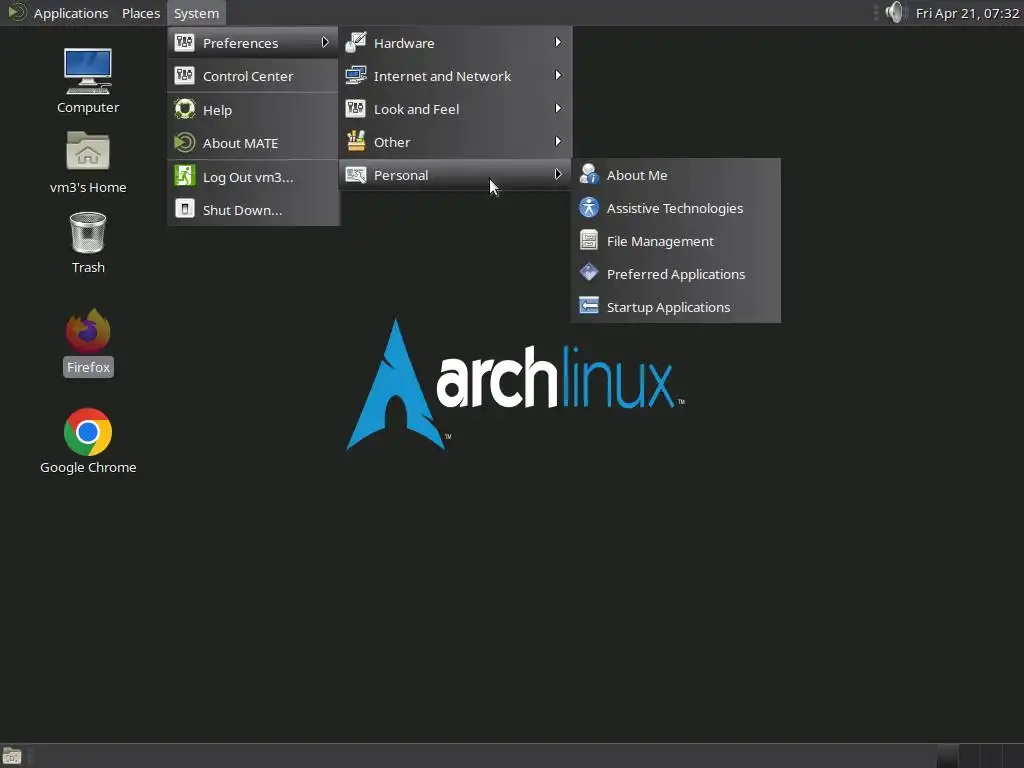1024x768 pixels.
Task: Click the About MATE icon
Action: click(x=185, y=142)
